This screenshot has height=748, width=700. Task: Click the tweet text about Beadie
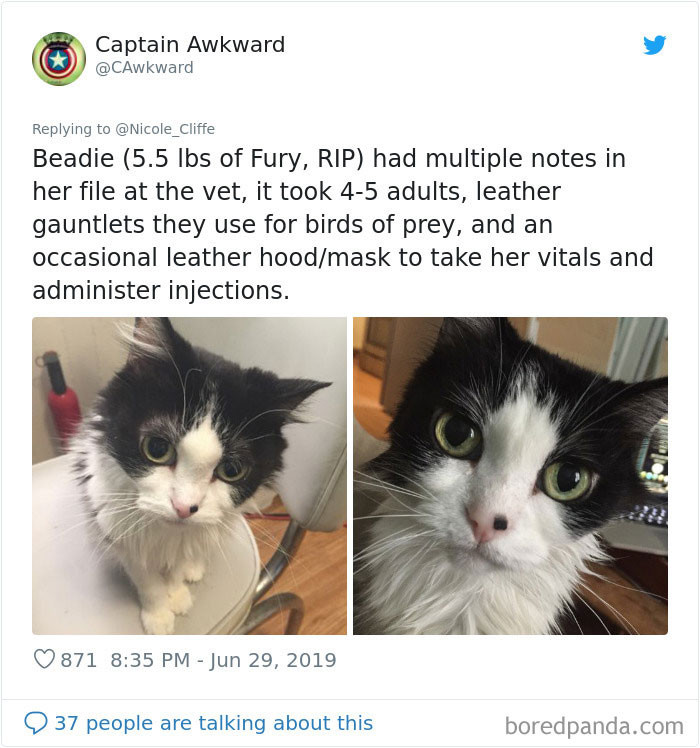pos(343,224)
